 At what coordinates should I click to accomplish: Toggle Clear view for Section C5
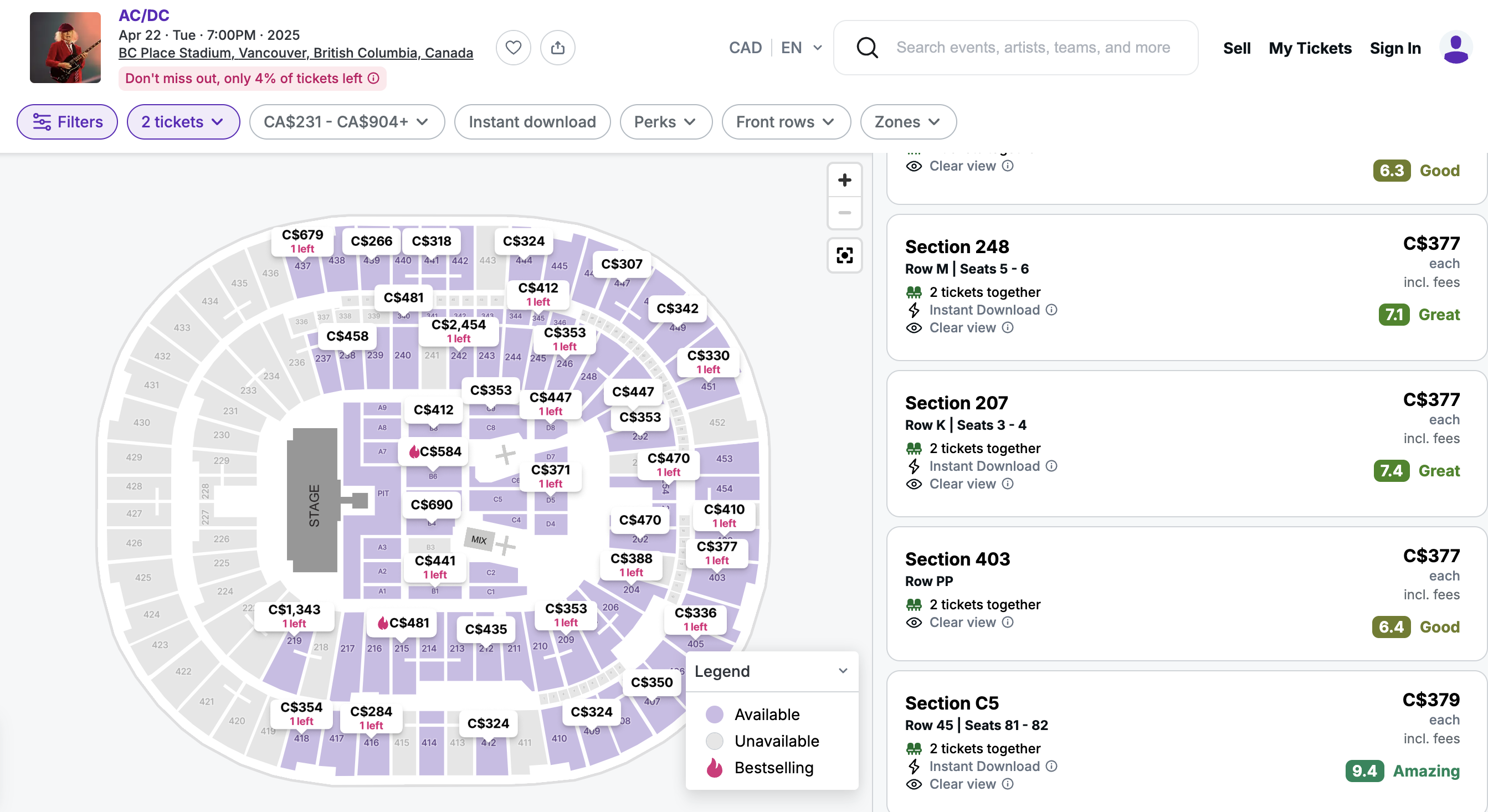[961, 784]
